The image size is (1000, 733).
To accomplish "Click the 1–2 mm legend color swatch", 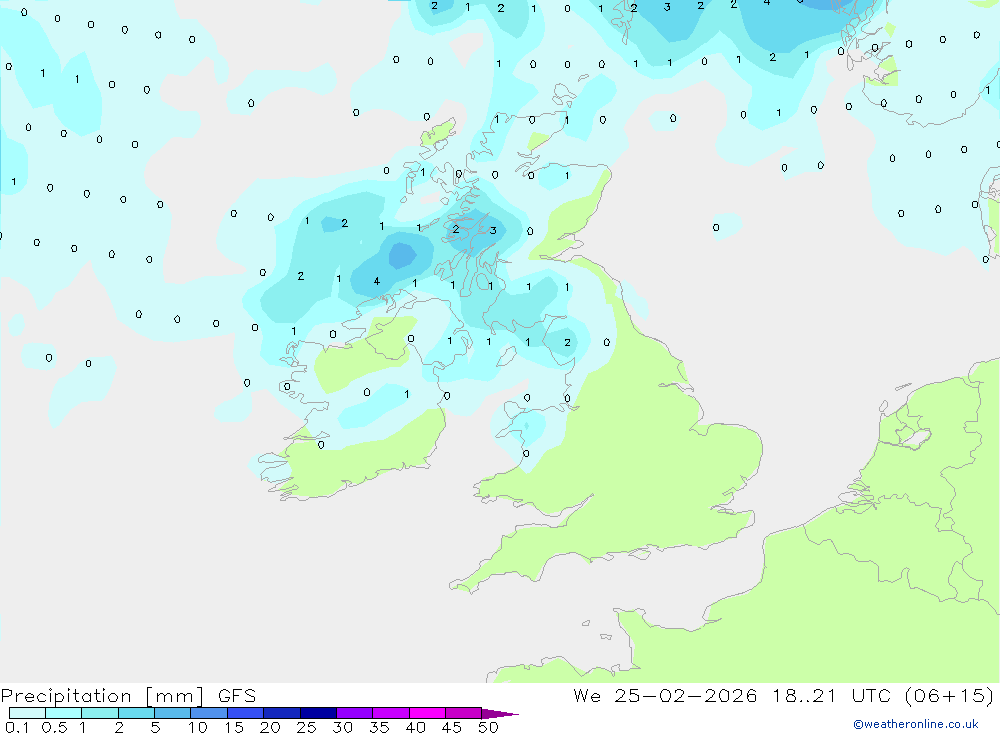I will [100, 713].
